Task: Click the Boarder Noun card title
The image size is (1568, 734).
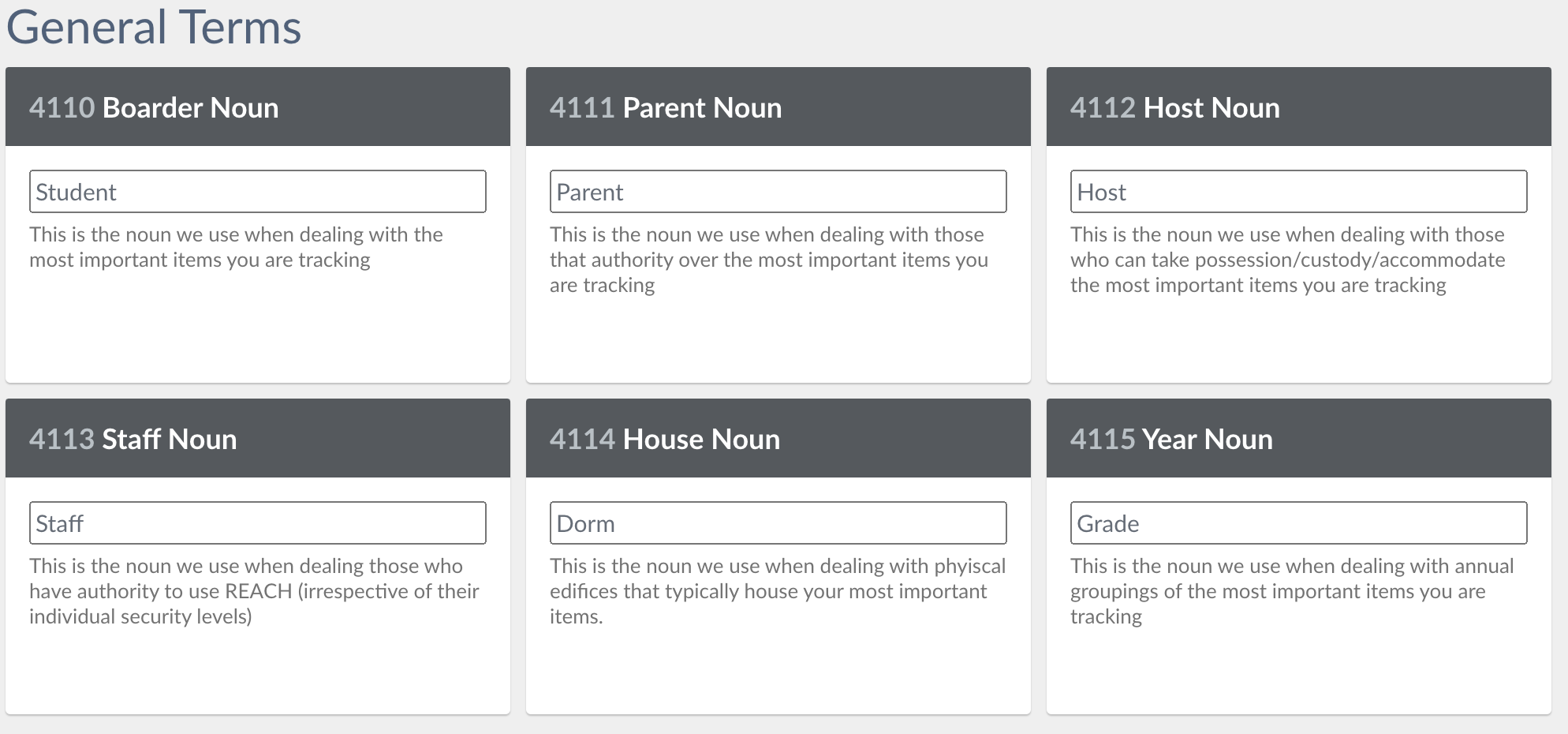Action: [190, 108]
